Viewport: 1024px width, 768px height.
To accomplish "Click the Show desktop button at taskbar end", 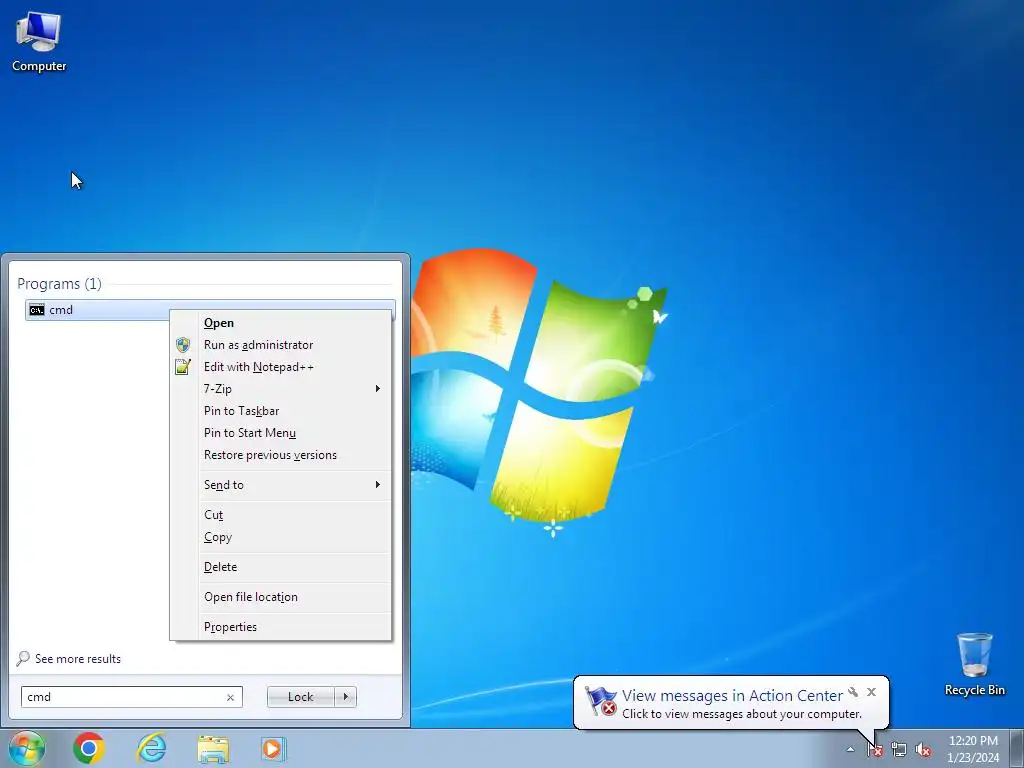I will [1017, 748].
